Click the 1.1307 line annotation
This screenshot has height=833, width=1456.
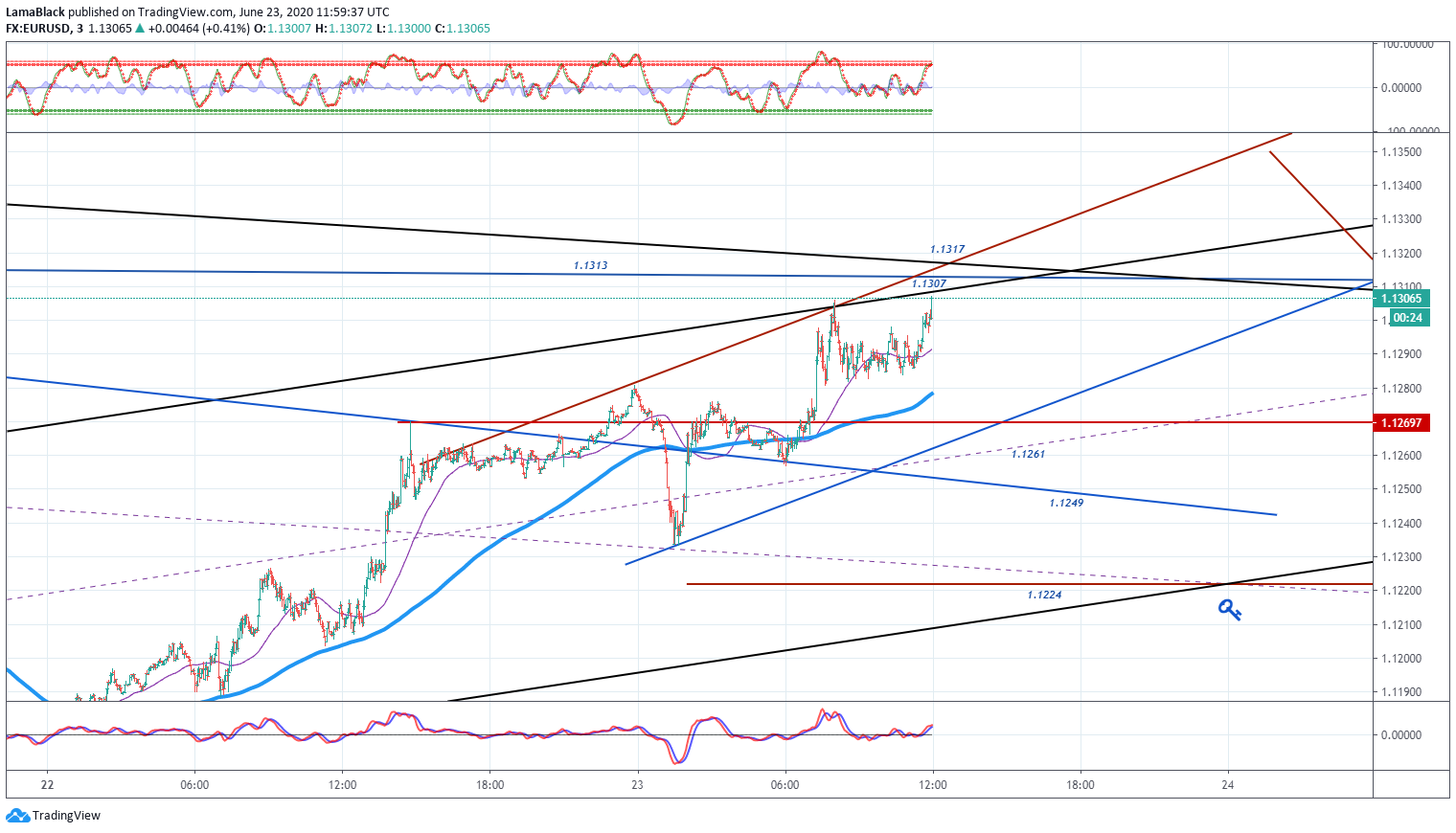pos(929,283)
